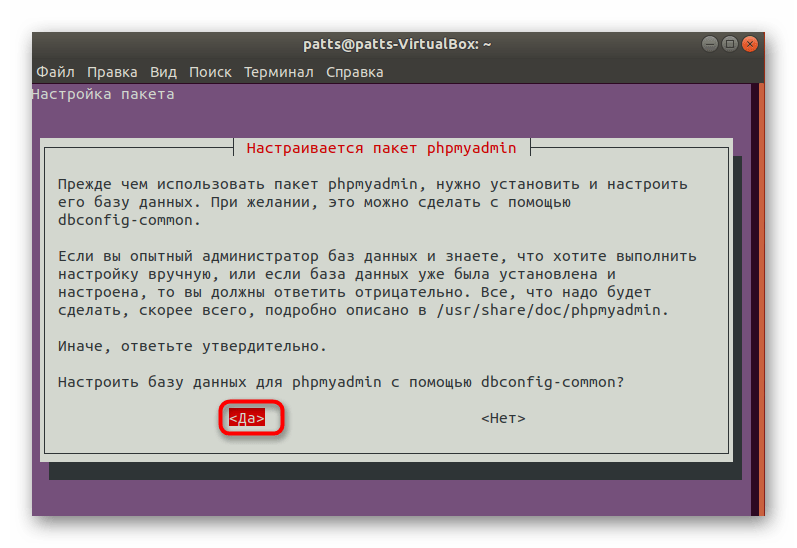Click the path /usr/share/doc/phpmyadmin text
The image size is (797, 548).
548,310
